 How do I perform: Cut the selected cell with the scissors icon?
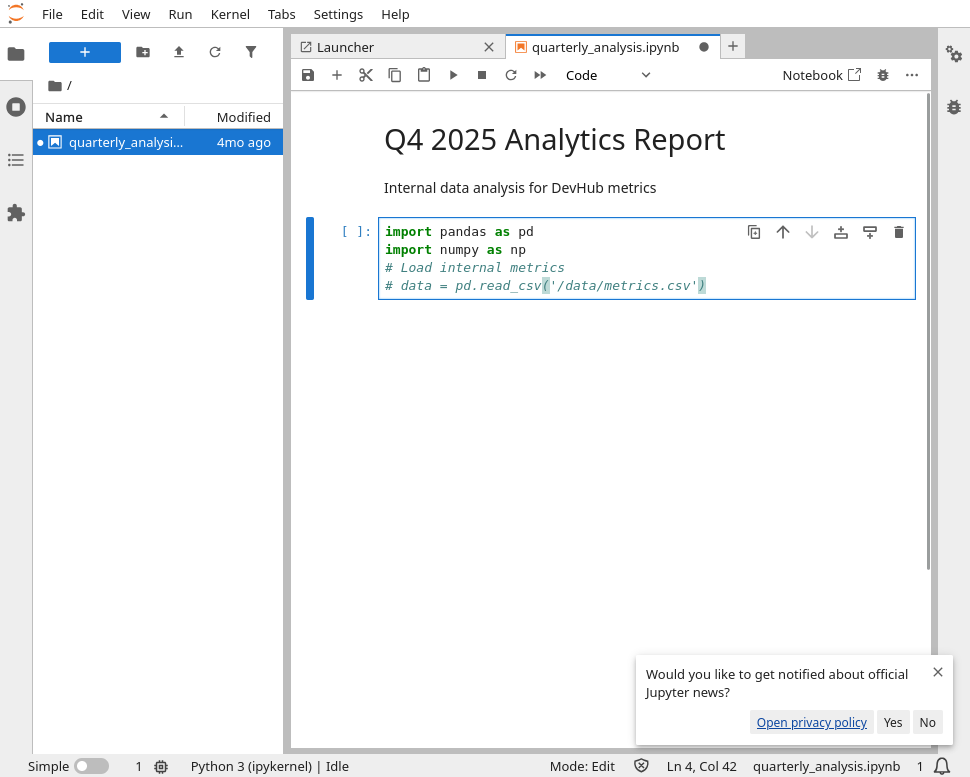coord(366,75)
